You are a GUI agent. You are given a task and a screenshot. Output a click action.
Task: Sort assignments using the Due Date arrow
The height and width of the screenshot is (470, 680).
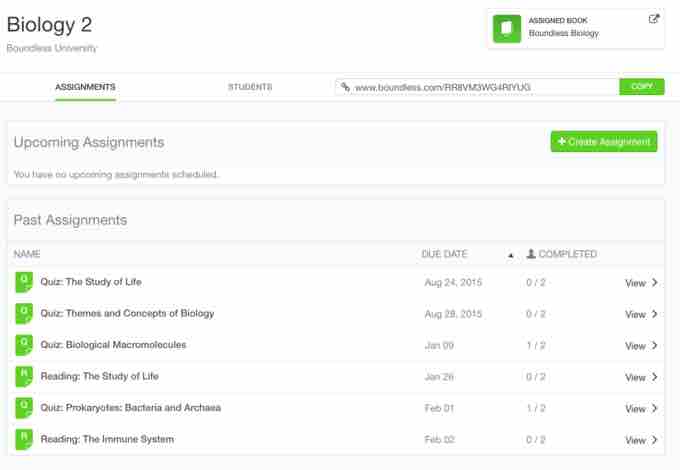pos(510,255)
